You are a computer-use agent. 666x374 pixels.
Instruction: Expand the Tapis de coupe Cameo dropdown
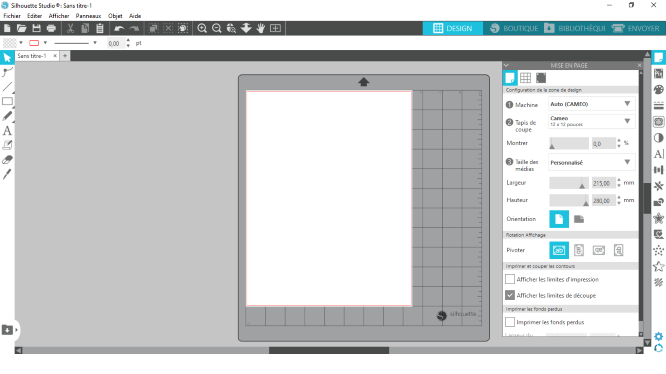[591, 121]
